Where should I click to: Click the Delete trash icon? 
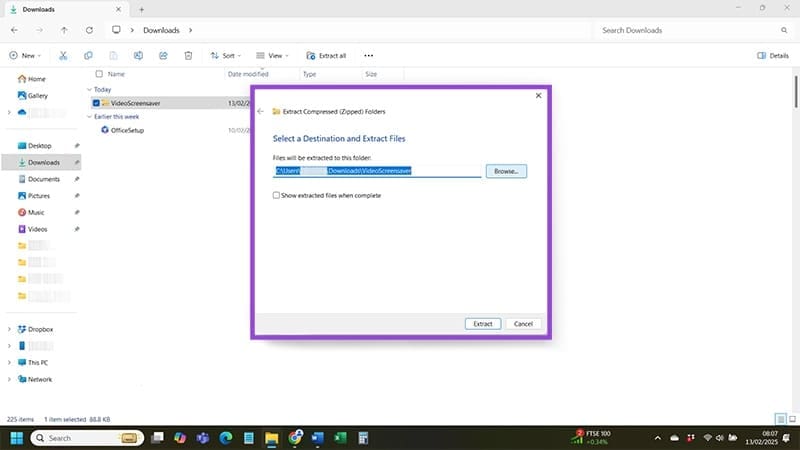point(188,56)
